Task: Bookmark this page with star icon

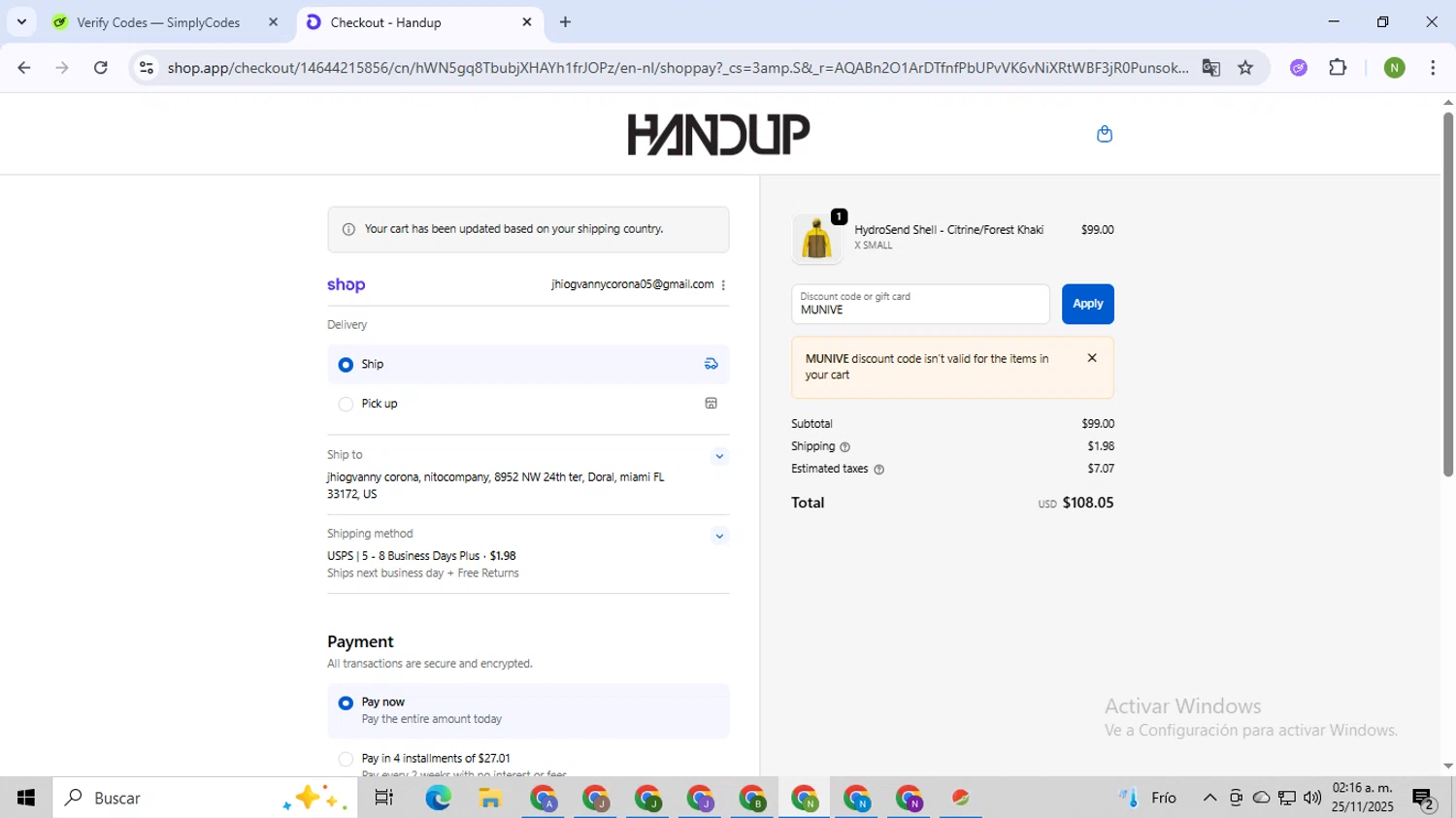Action: tap(1245, 68)
